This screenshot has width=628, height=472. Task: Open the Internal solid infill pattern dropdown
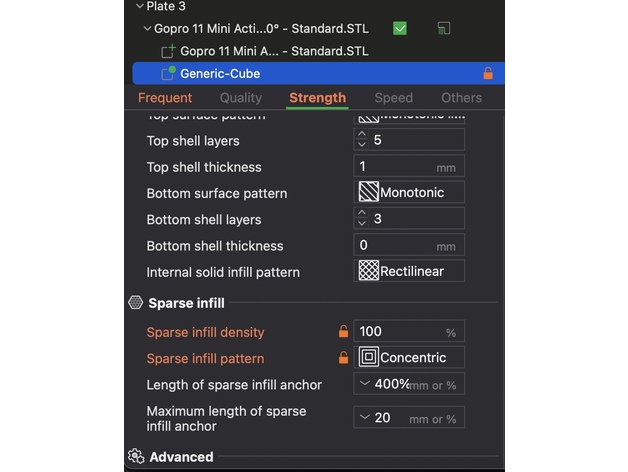[x=409, y=271]
